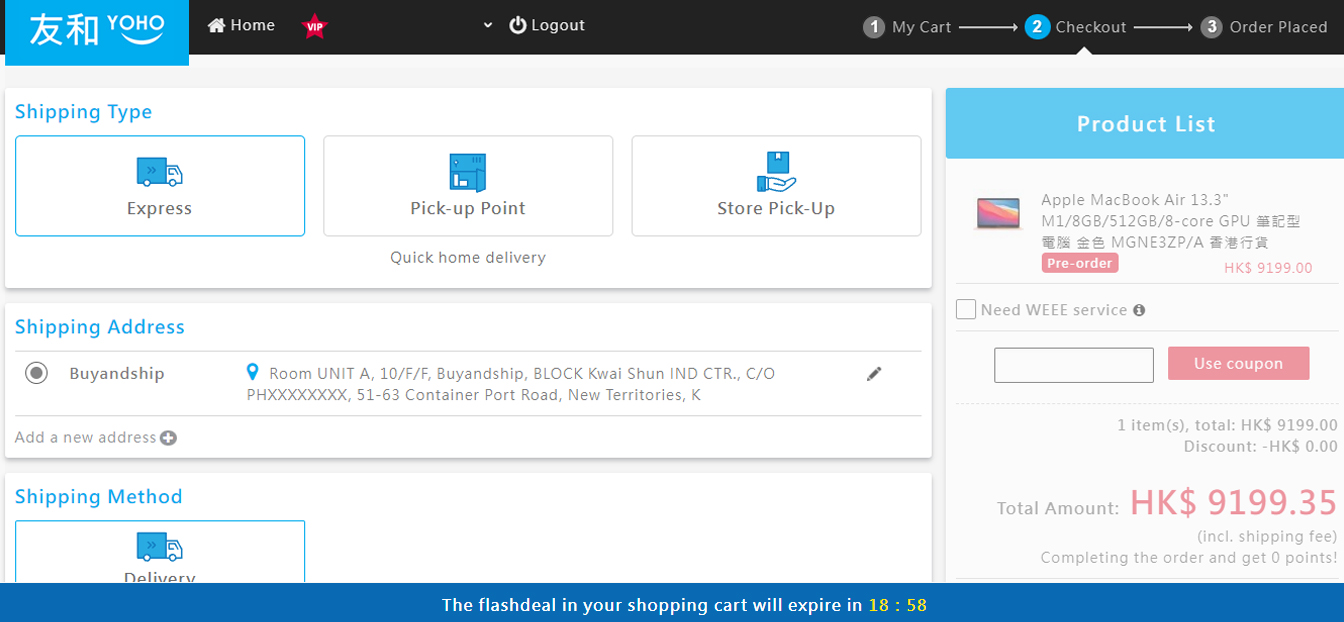
Task: Choose Store Pick-Up shipping type
Action: pyautogui.click(x=776, y=186)
